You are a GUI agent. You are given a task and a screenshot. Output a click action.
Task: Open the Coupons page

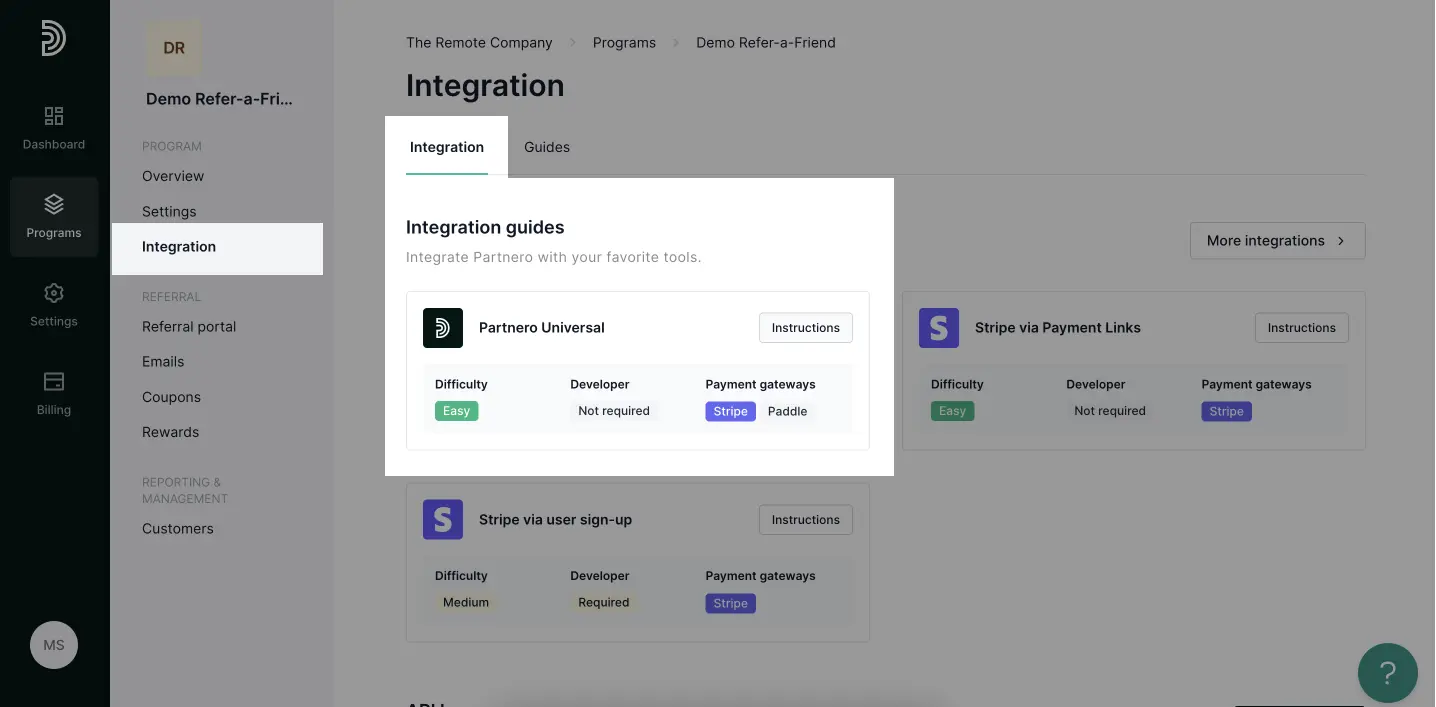point(171,397)
